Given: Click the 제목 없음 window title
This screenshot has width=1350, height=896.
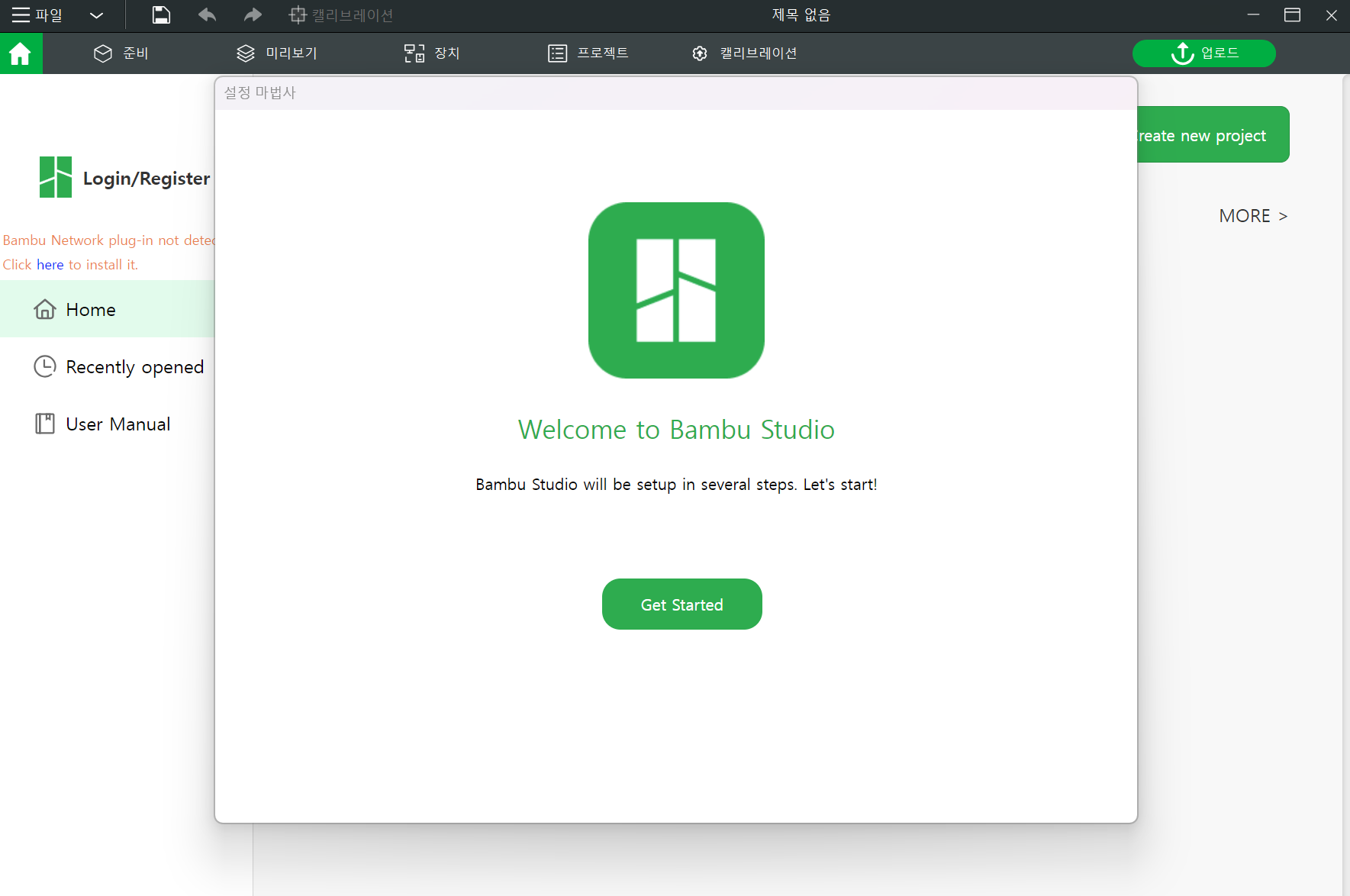Looking at the screenshot, I should [801, 15].
